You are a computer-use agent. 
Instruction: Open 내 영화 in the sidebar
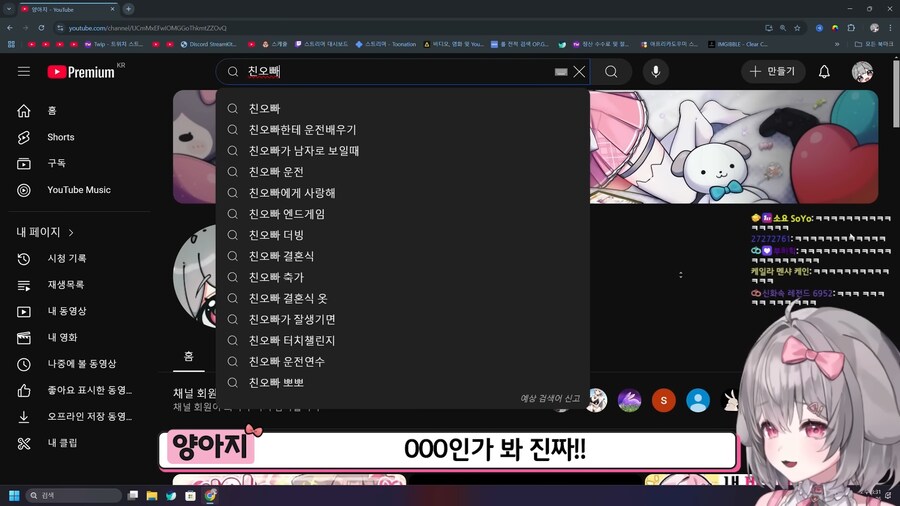79,338
